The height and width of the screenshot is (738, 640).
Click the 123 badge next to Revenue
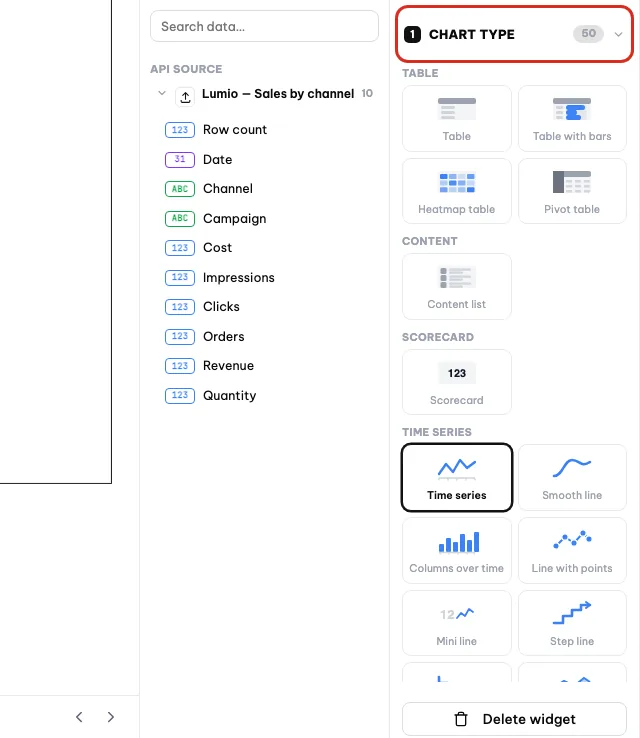180,366
